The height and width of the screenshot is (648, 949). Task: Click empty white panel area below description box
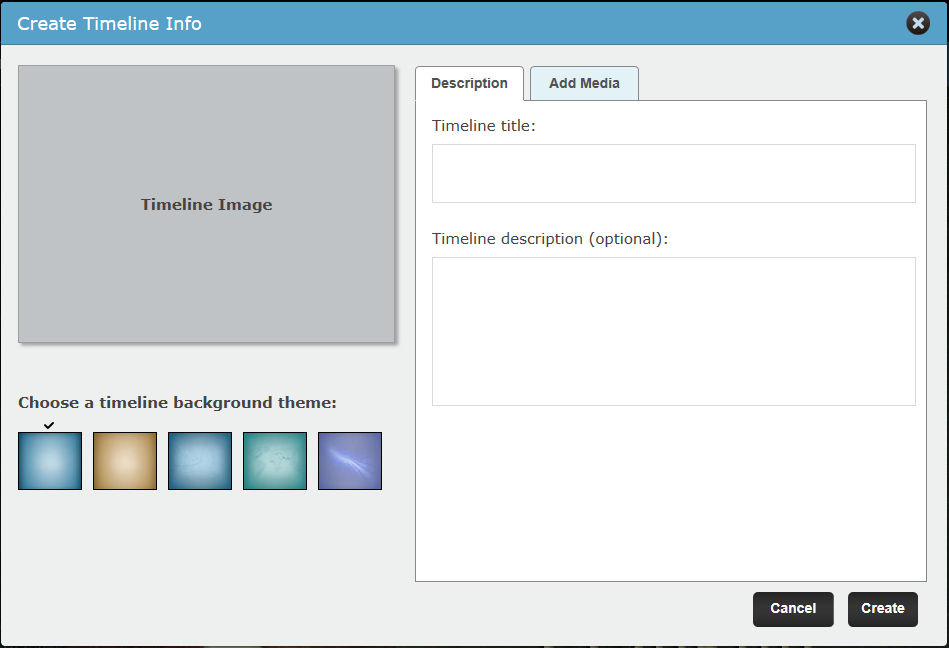671,493
